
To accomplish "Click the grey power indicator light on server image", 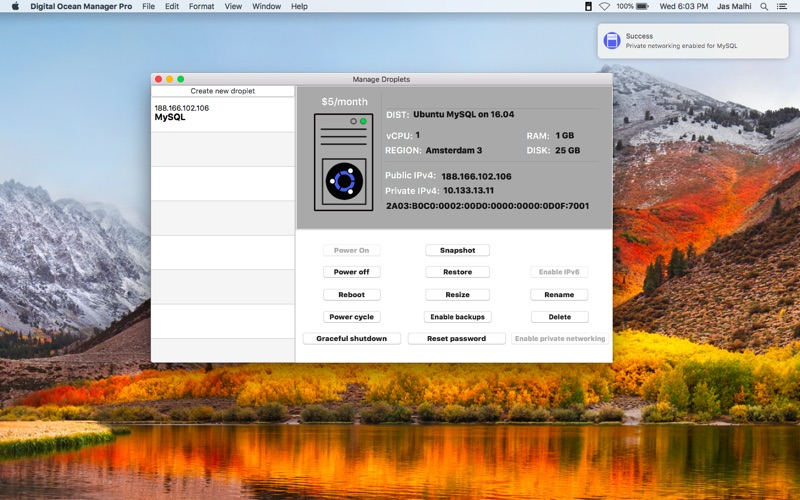I will 353,121.
